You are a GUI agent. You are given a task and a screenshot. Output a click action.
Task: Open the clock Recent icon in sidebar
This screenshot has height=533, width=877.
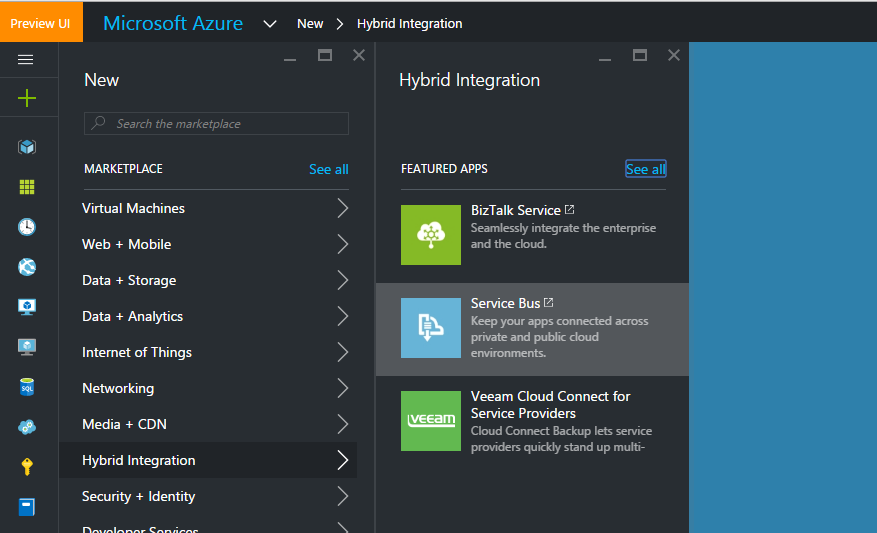[27, 227]
